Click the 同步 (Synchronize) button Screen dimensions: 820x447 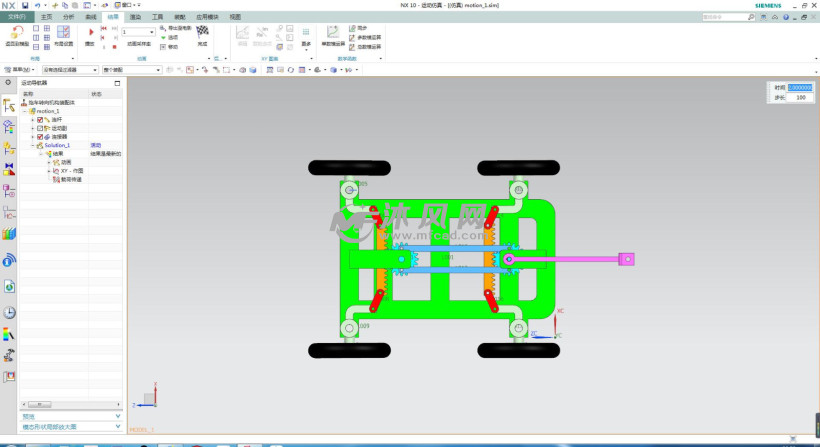pos(358,28)
